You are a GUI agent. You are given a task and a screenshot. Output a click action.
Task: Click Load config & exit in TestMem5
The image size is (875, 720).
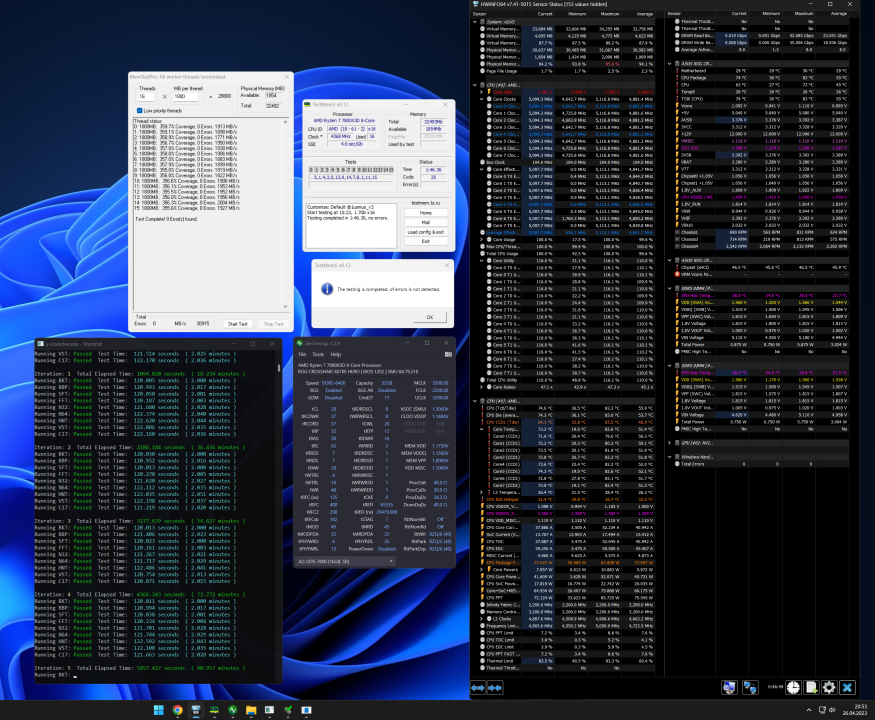tap(426, 231)
